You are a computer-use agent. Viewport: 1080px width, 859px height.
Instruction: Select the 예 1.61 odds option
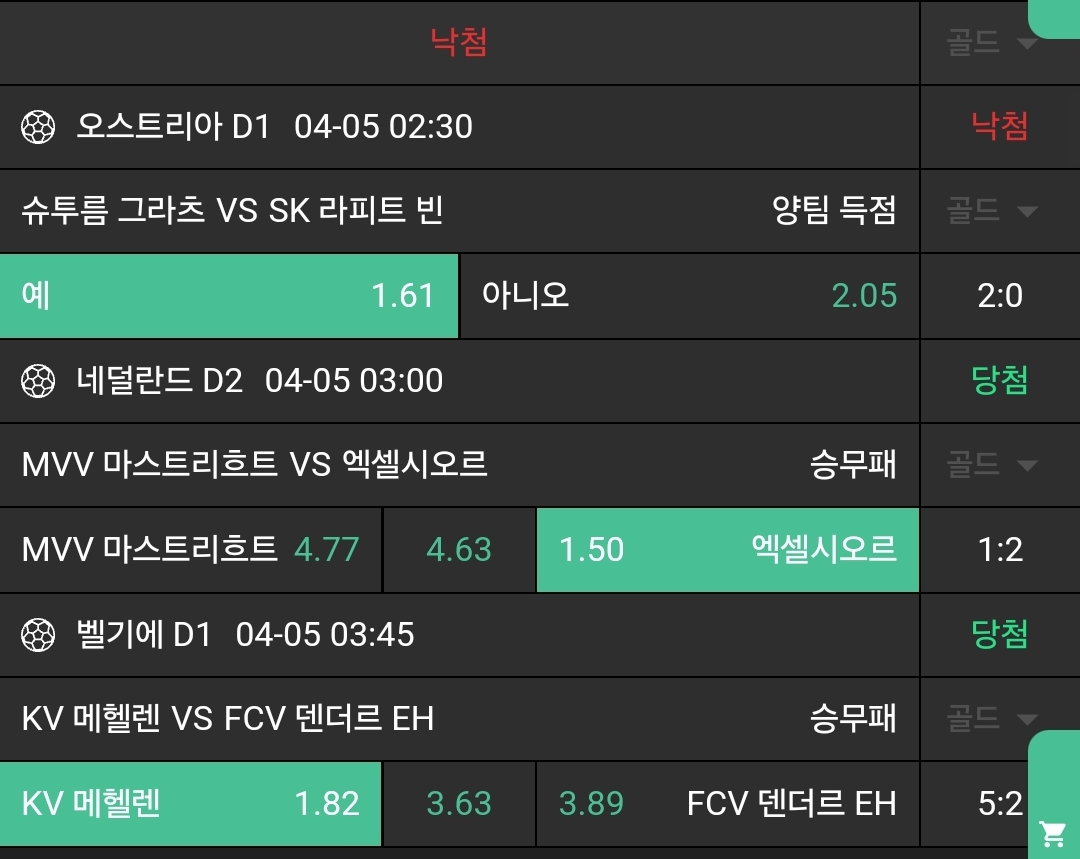coord(229,296)
